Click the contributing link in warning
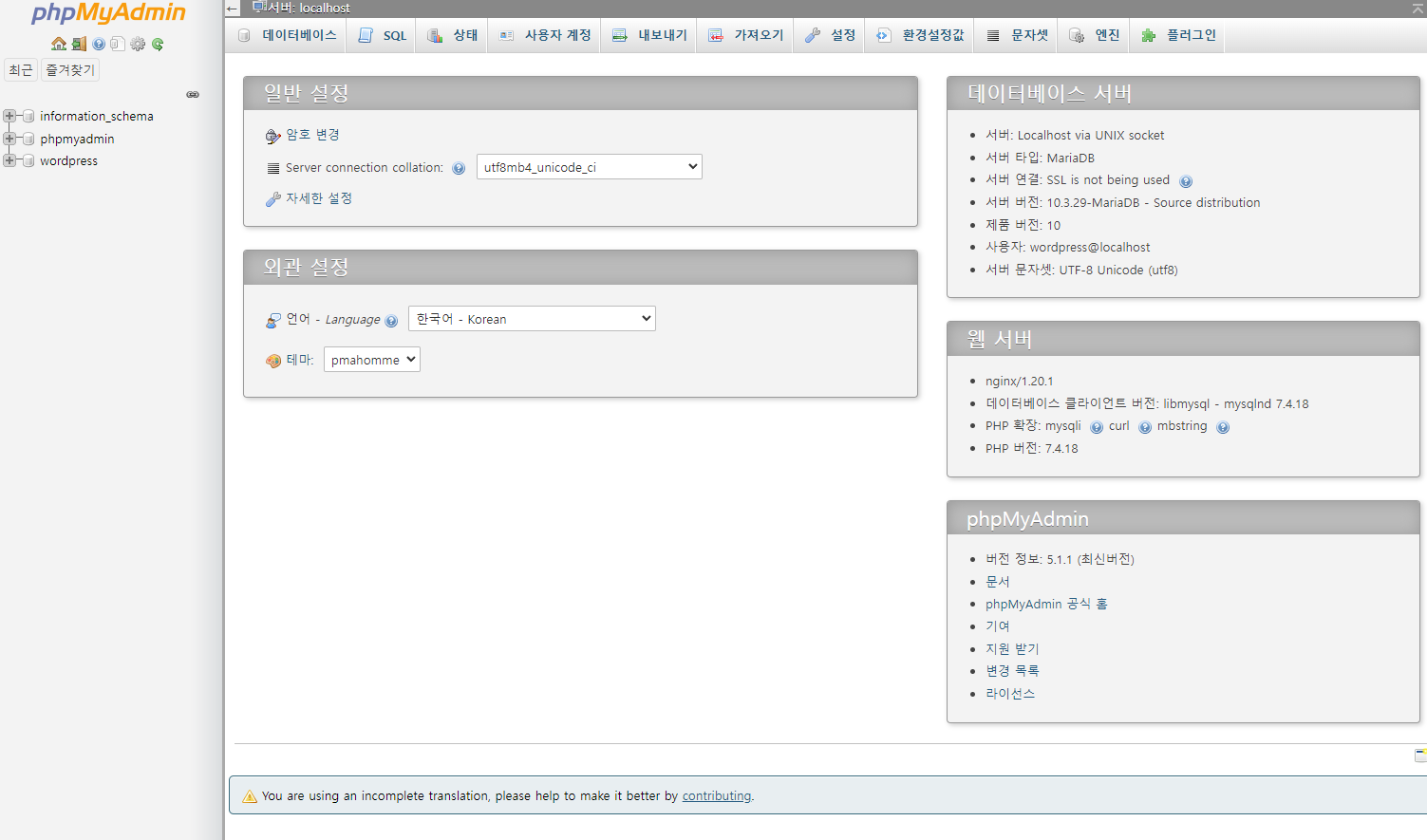The width and height of the screenshot is (1427, 840). click(x=717, y=796)
